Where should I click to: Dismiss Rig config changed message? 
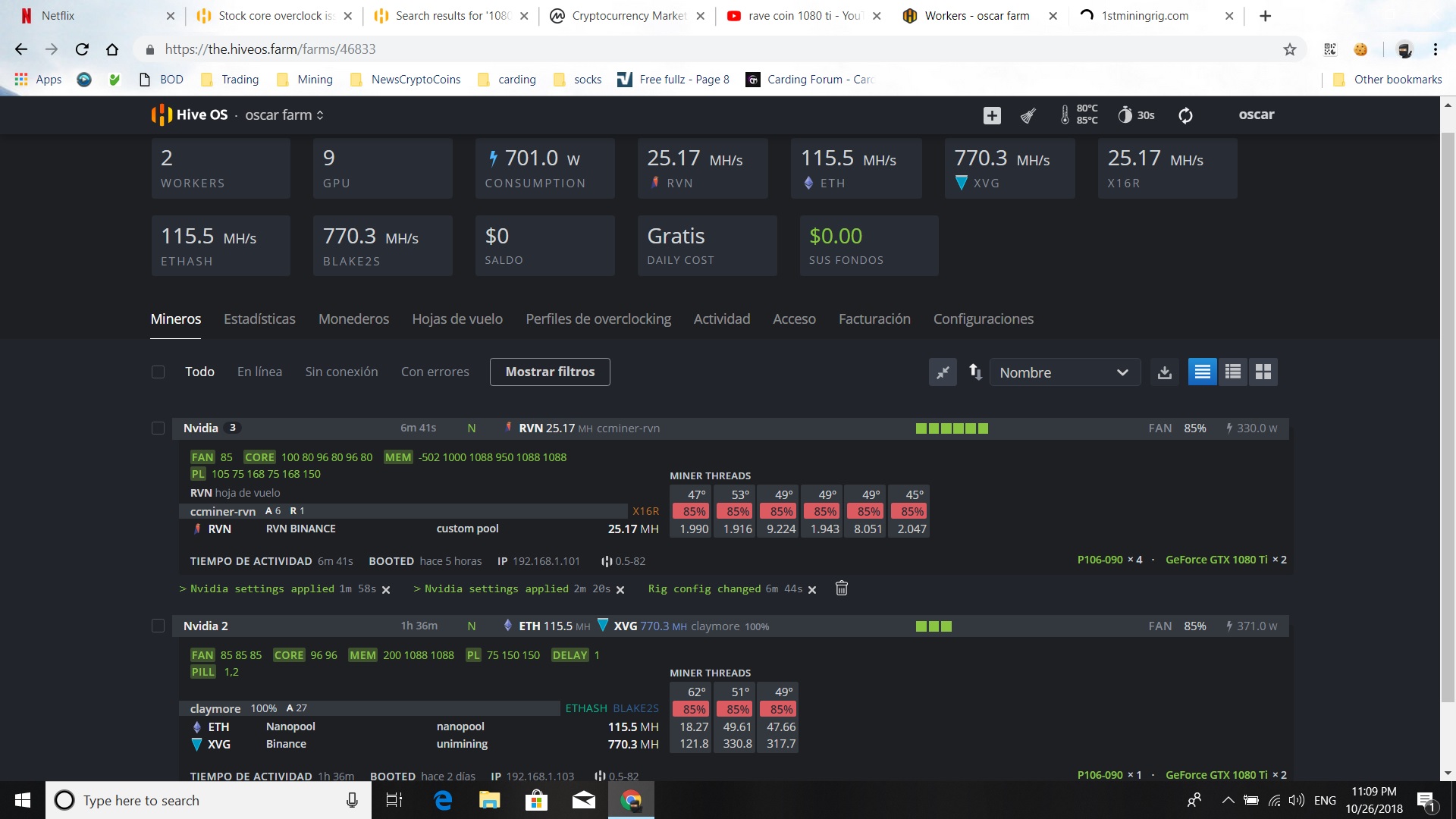pos(812,590)
